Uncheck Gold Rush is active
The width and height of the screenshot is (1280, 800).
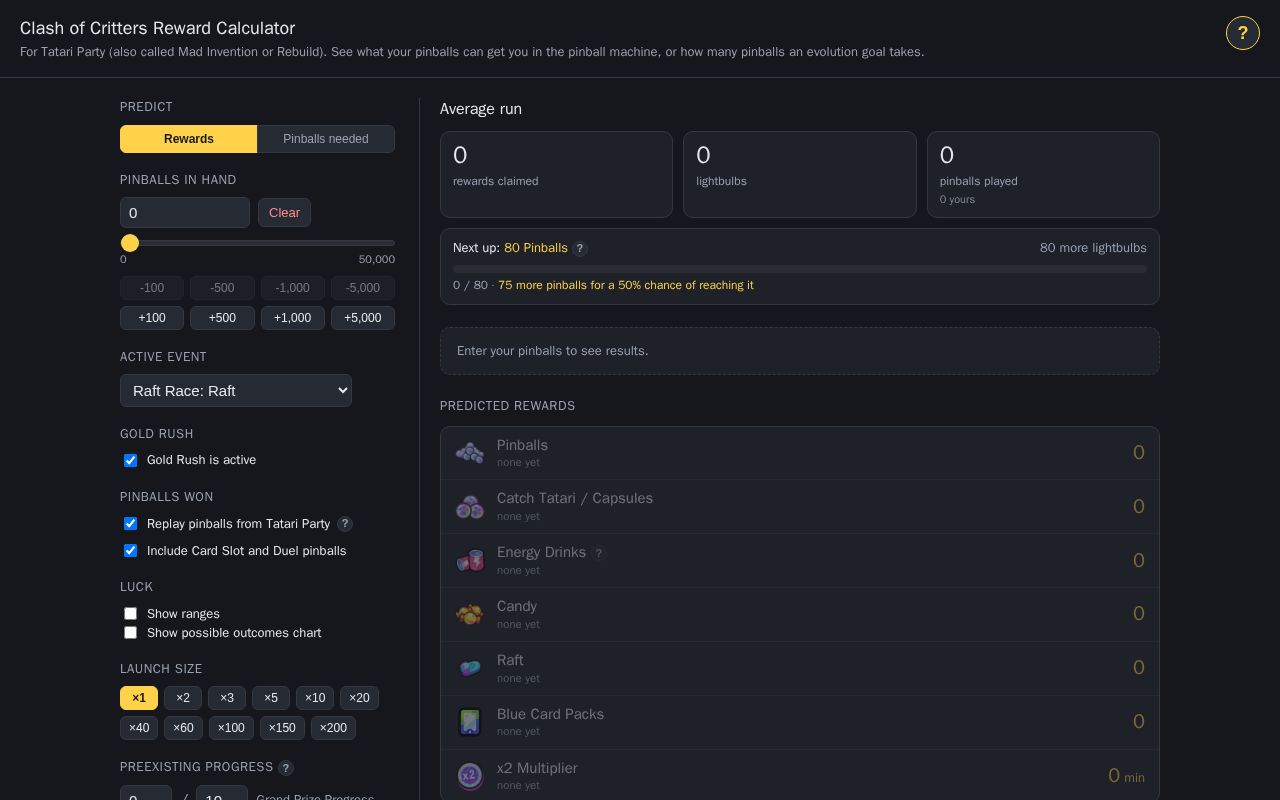click(130, 460)
